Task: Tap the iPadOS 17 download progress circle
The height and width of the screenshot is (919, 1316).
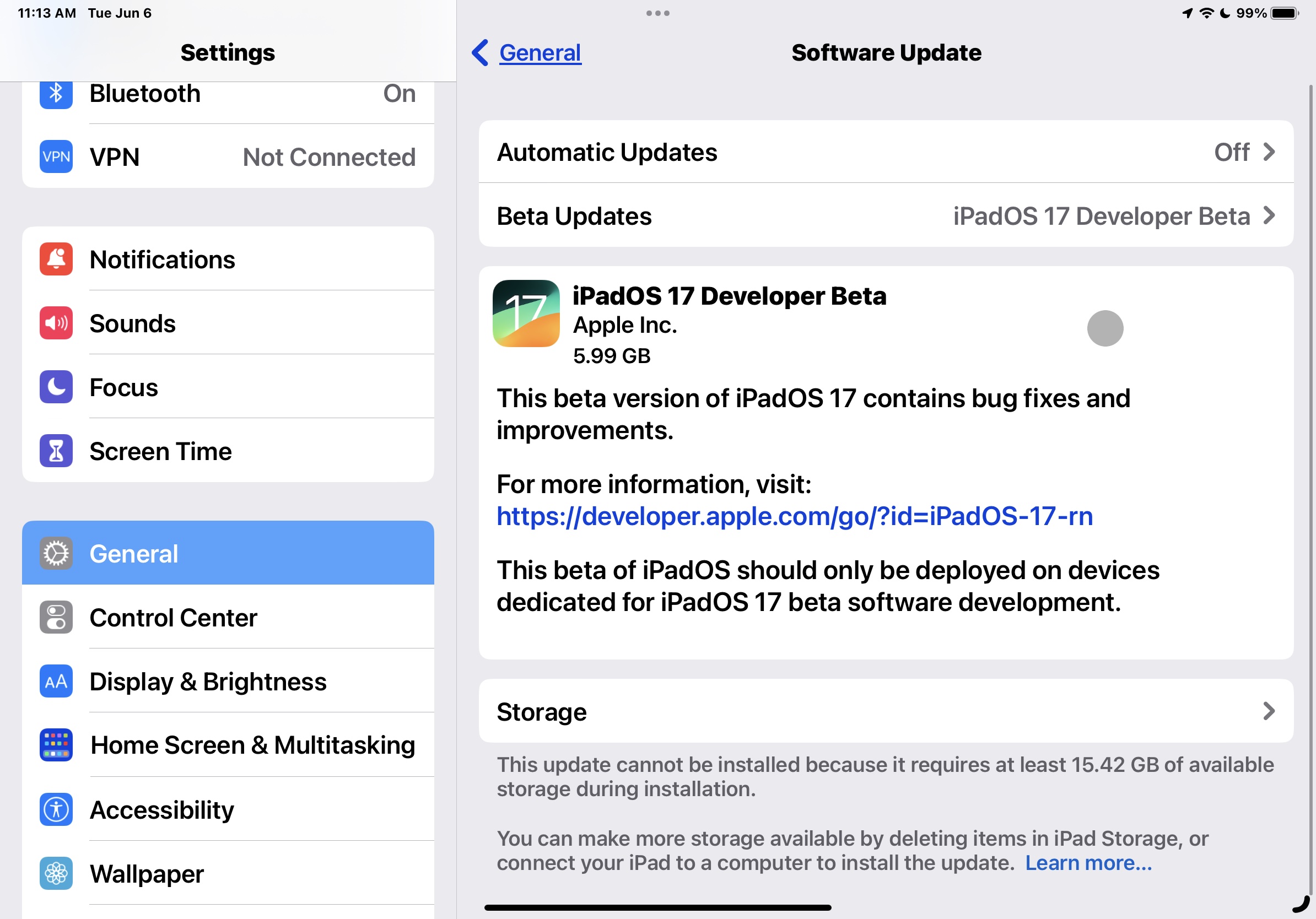Action: coord(1105,327)
